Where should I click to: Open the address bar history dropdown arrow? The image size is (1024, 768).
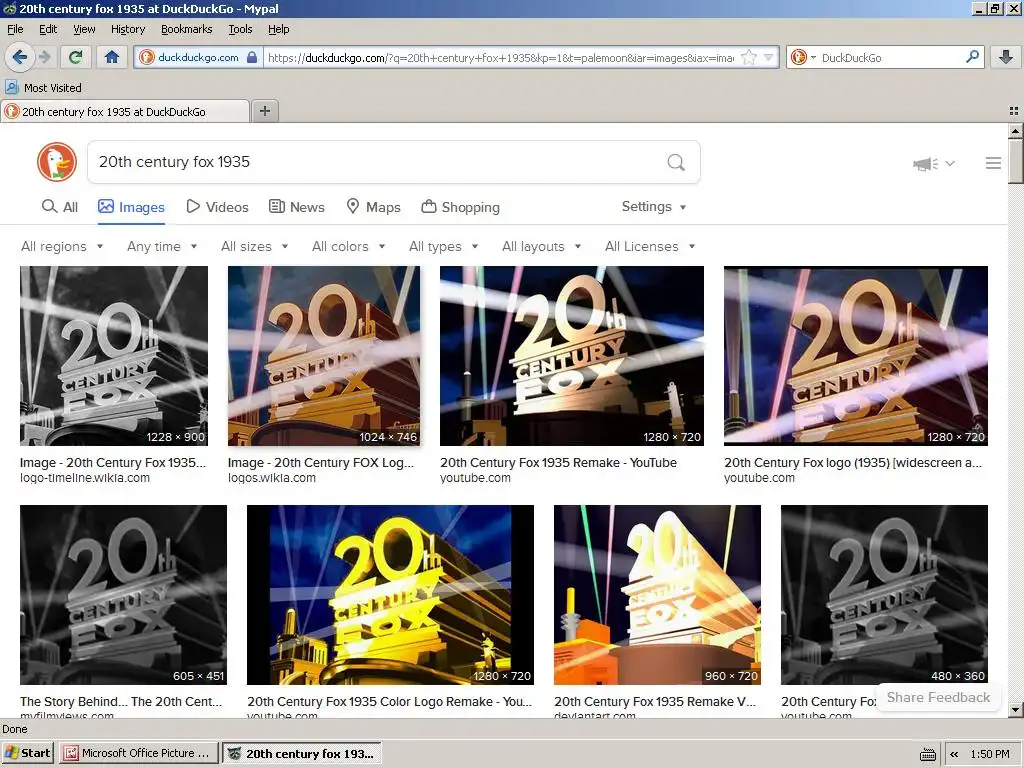pos(769,57)
